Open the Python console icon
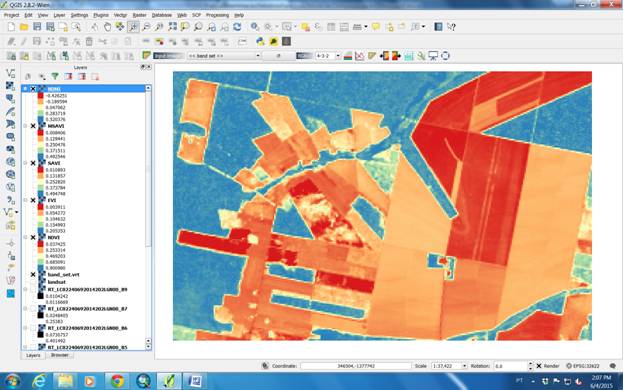Screen dimensions: 623x390 (x=260, y=41)
